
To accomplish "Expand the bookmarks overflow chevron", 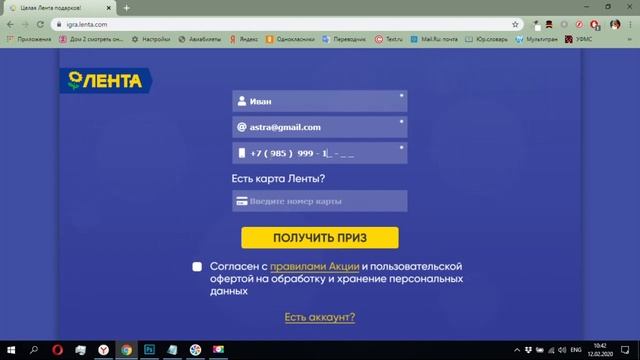I will coord(629,39).
